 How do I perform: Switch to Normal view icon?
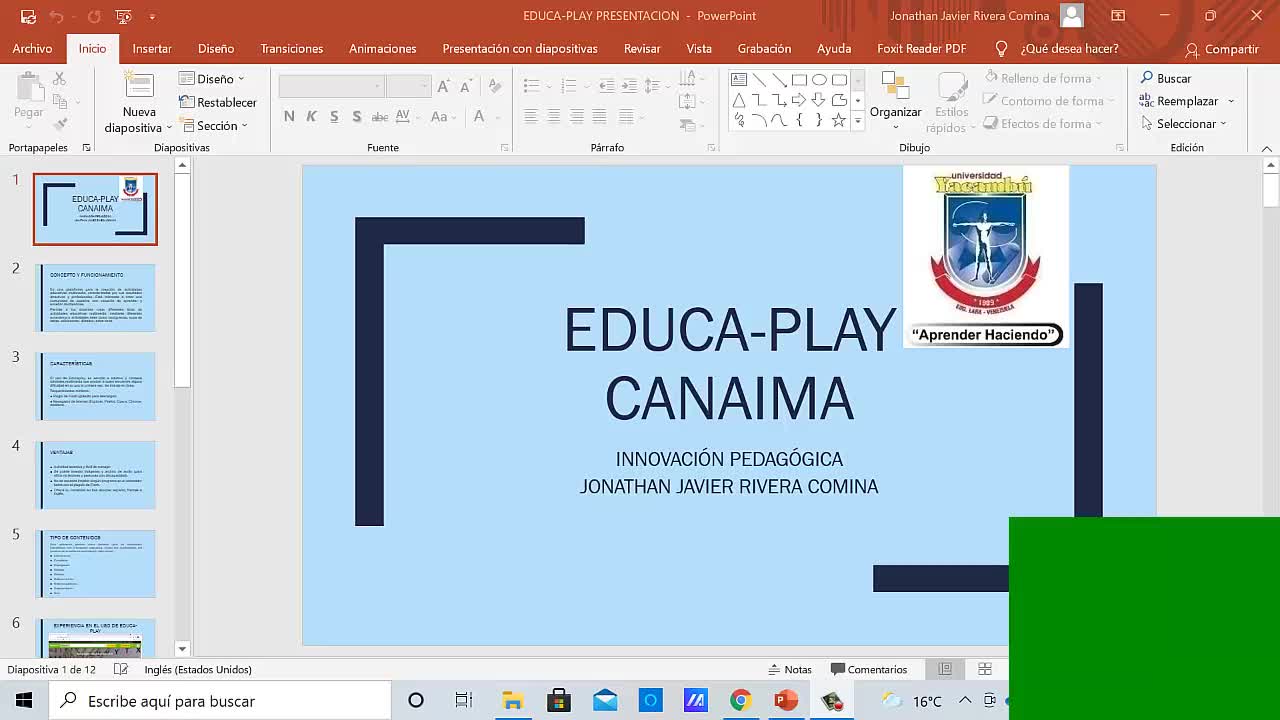[x=945, y=669]
